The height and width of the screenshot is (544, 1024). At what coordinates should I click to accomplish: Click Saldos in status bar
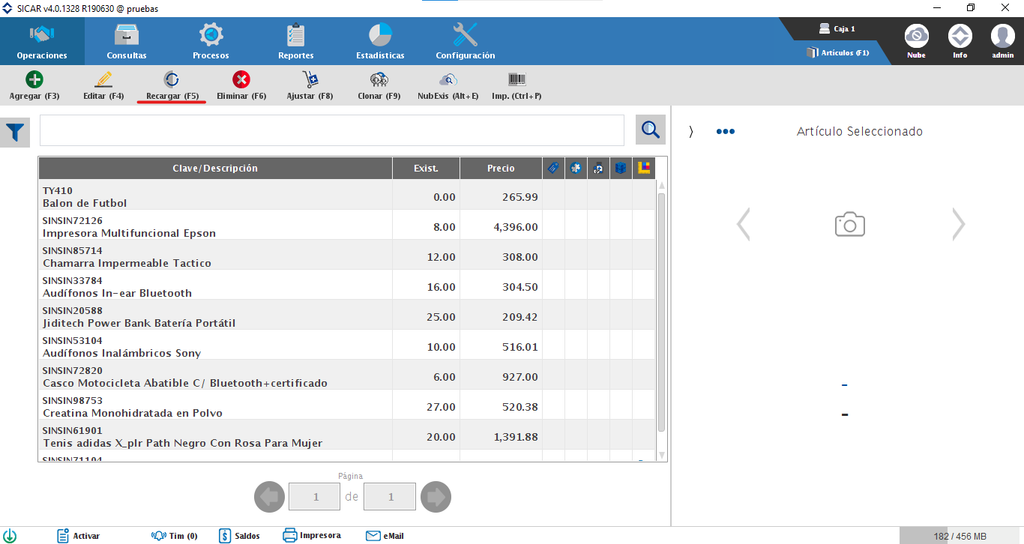click(x=239, y=536)
